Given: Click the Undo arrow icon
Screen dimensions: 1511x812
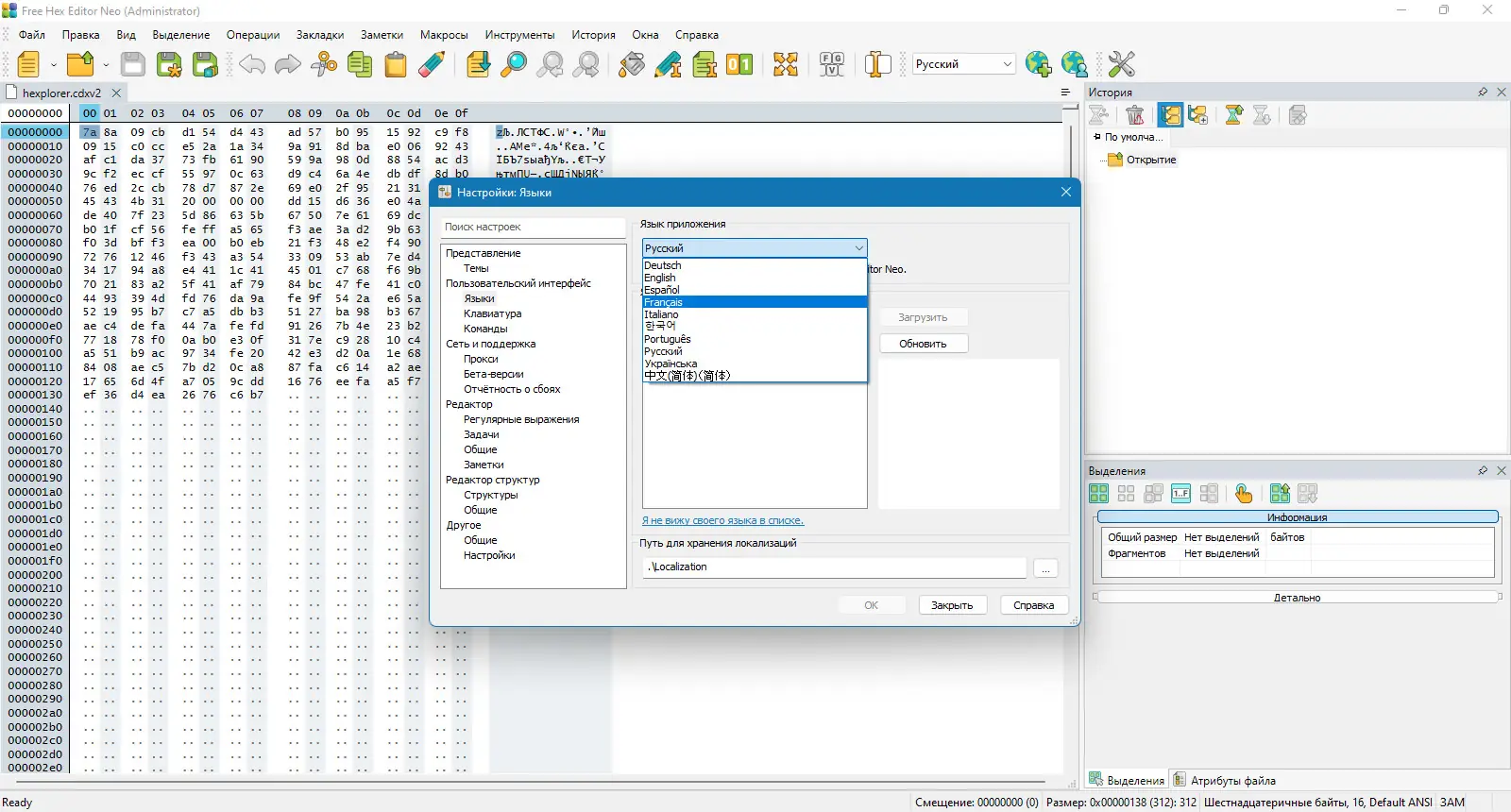Looking at the screenshot, I should tap(251, 64).
